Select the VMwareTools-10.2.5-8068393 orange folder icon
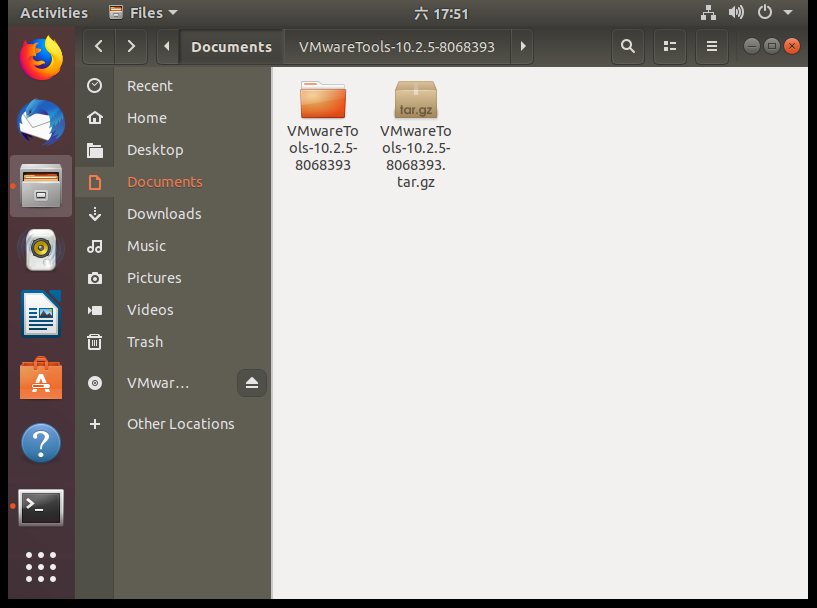The image size is (817, 608). click(323, 100)
